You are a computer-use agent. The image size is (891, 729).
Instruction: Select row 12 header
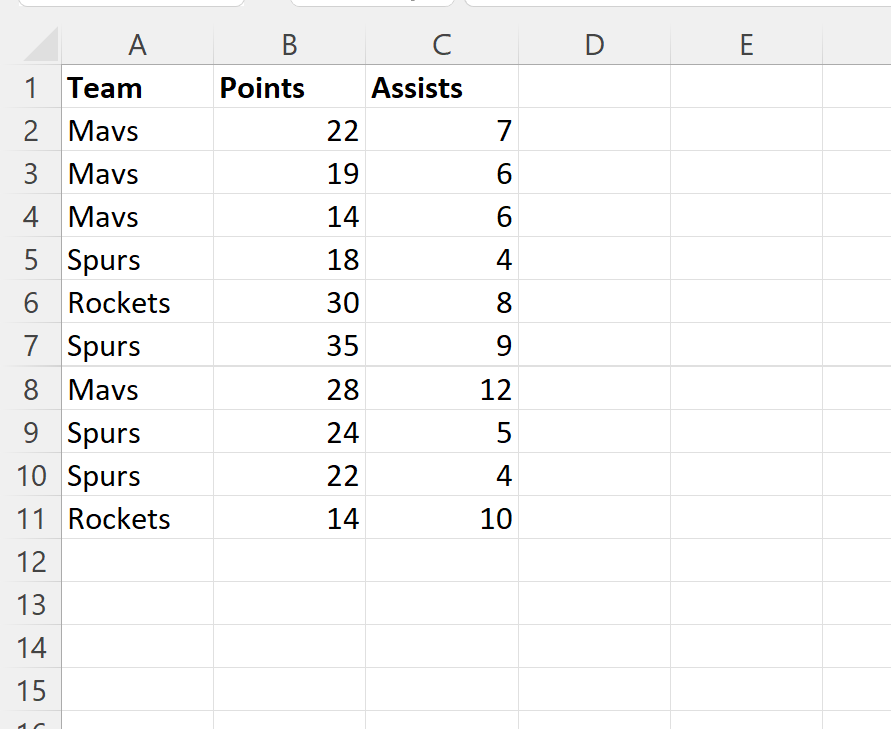pos(31,562)
